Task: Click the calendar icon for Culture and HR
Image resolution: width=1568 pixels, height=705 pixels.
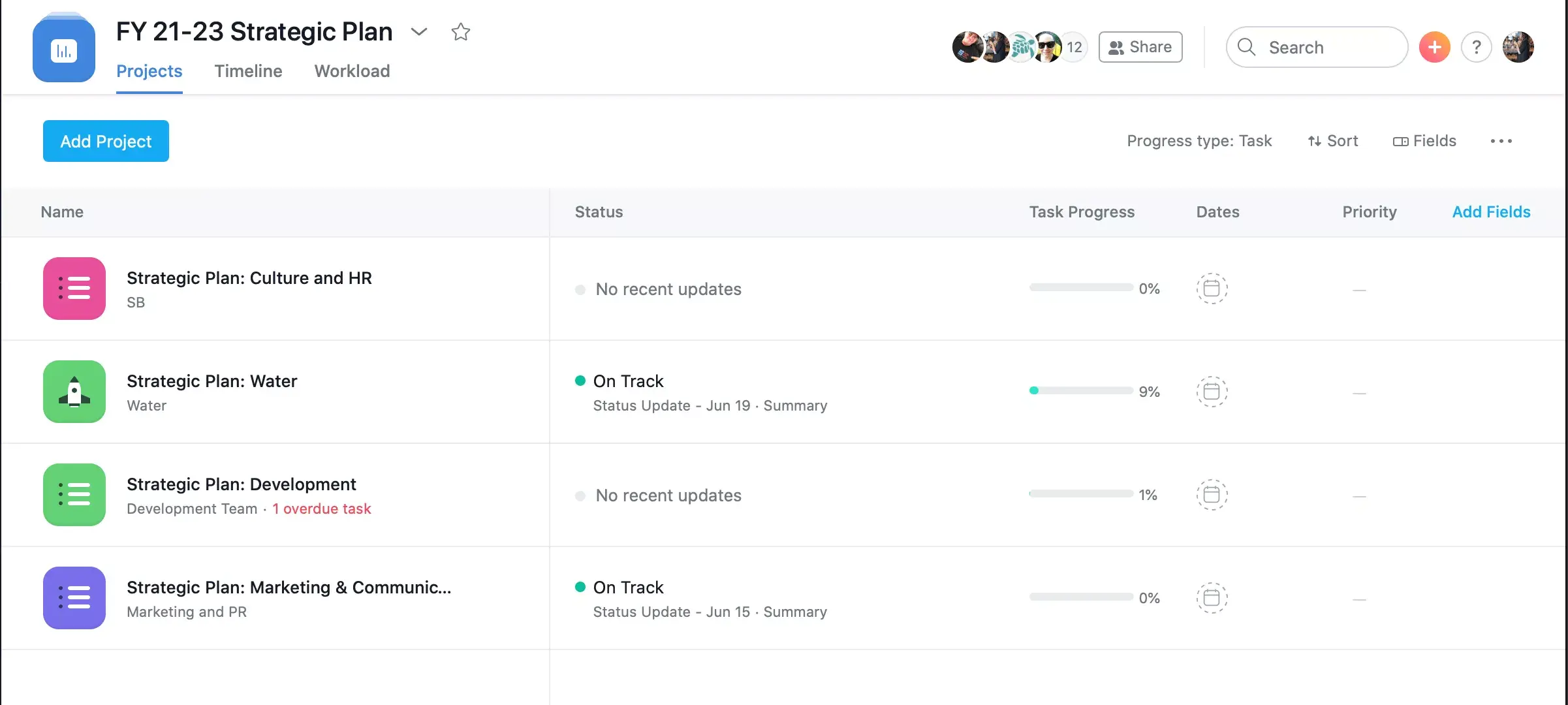Action: pyautogui.click(x=1212, y=288)
